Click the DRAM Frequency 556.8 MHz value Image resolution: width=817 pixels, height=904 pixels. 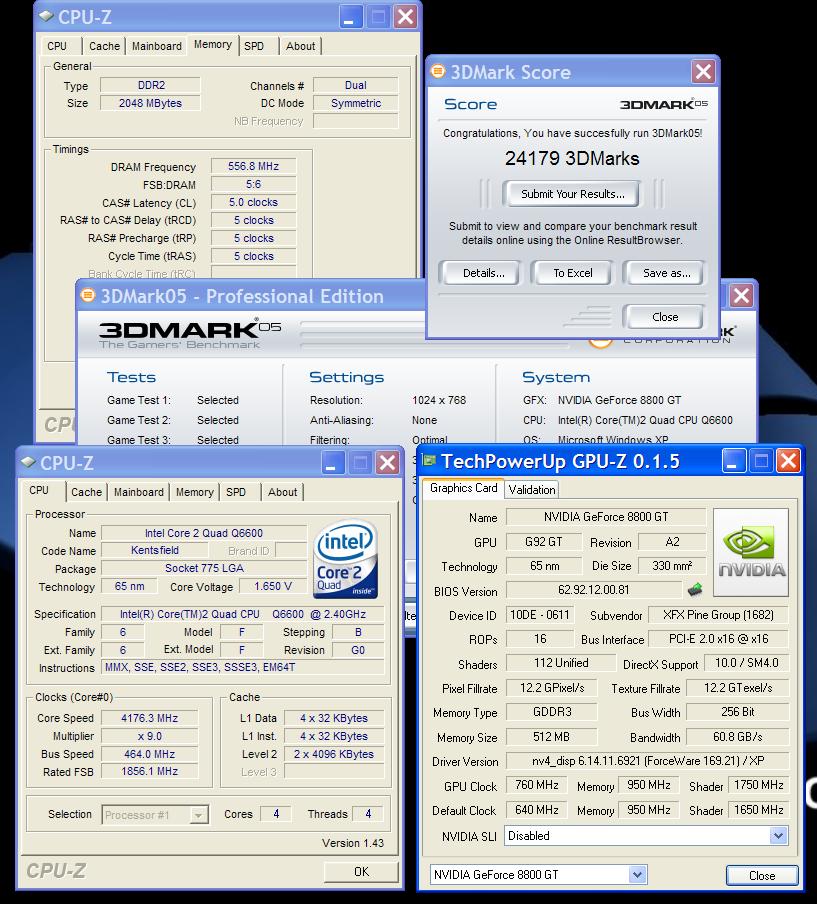(x=254, y=166)
